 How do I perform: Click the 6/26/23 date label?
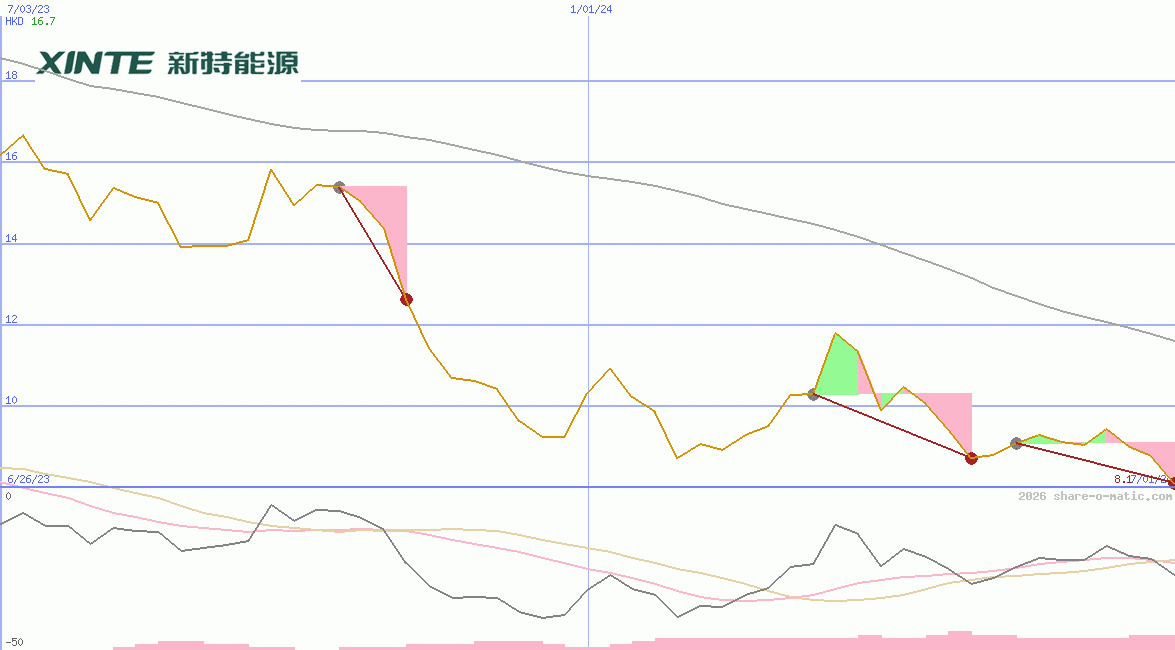28,479
